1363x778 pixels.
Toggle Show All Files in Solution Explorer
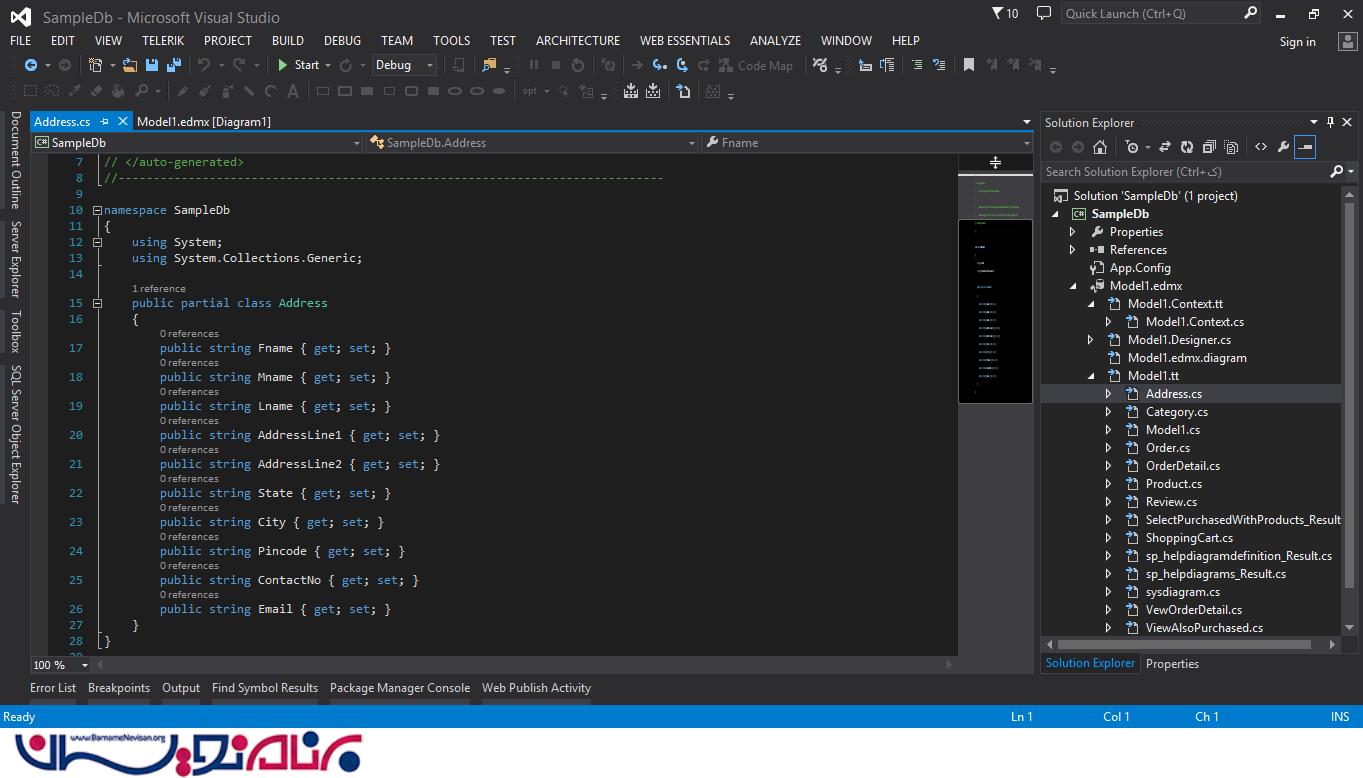(1231, 147)
